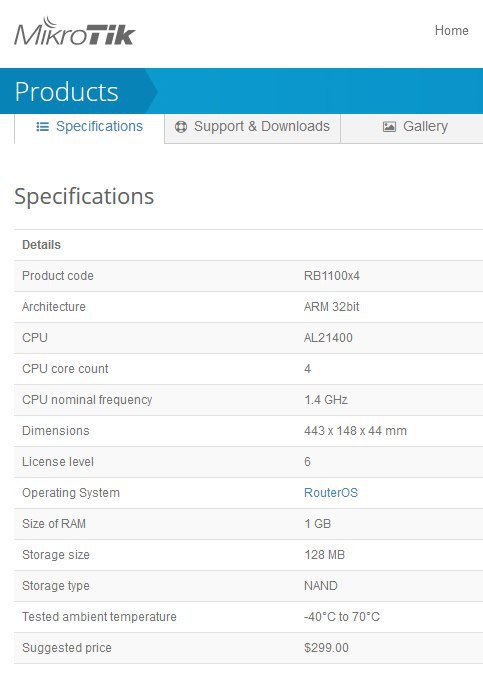Image resolution: width=483 pixels, height=685 pixels.
Task: Click the Support & Downloads lifebuoy icon
Action: (x=181, y=127)
